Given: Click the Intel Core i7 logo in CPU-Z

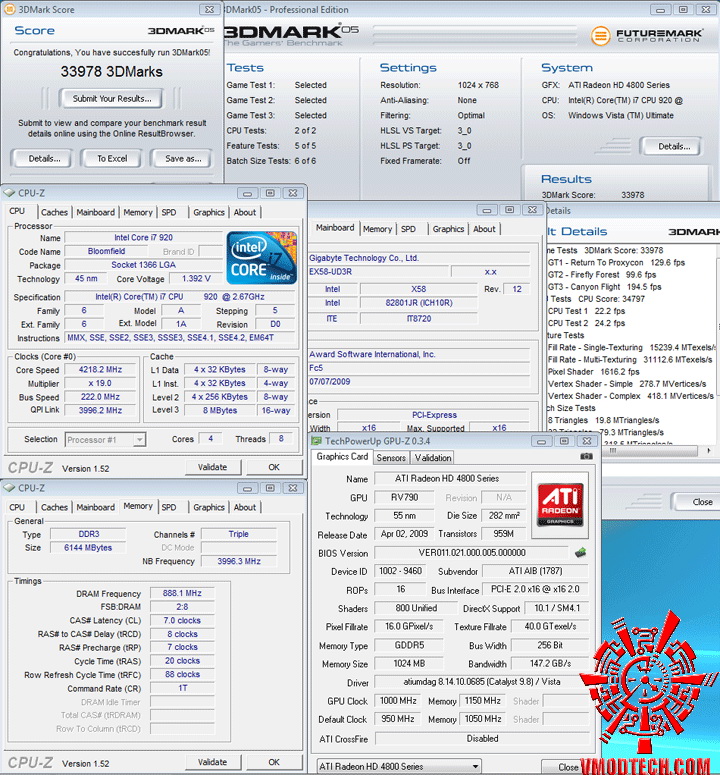Looking at the screenshot, I should 261,258.
